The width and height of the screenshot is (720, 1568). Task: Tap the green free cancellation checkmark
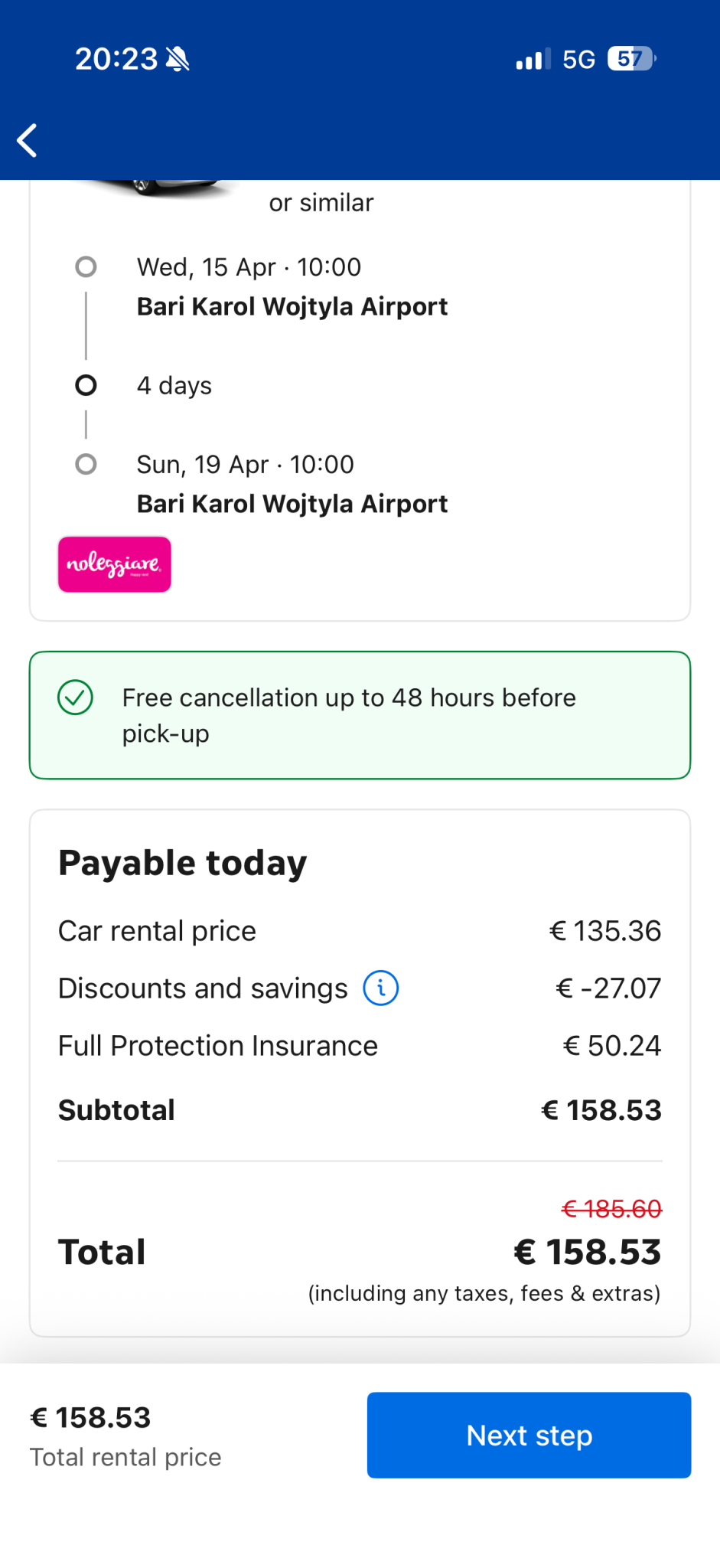click(76, 697)
